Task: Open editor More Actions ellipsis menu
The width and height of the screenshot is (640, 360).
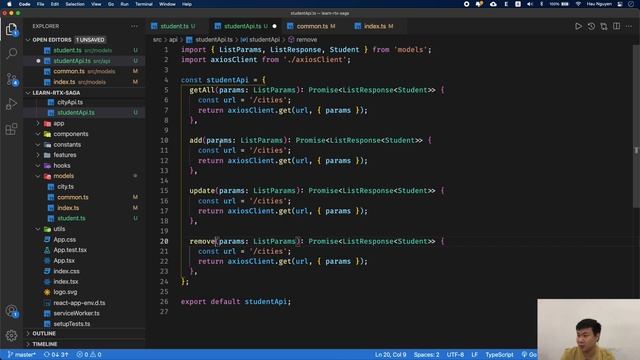Action: [x=629, y=26]
